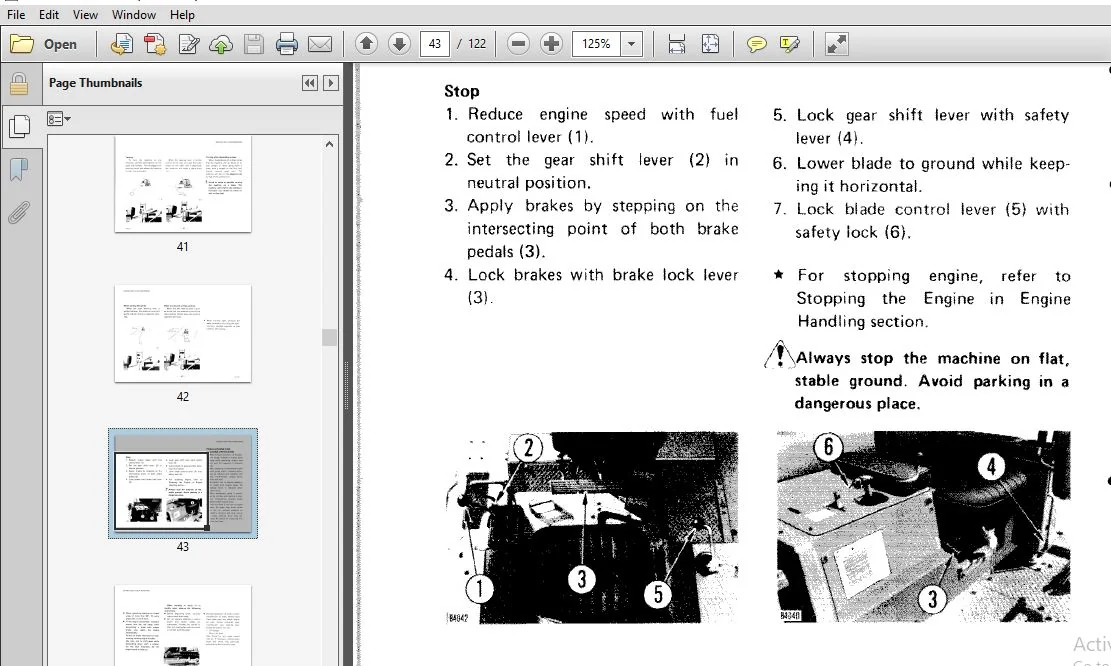
Task: Click the 'Stop' heading in the document
Action: [461, 91]
